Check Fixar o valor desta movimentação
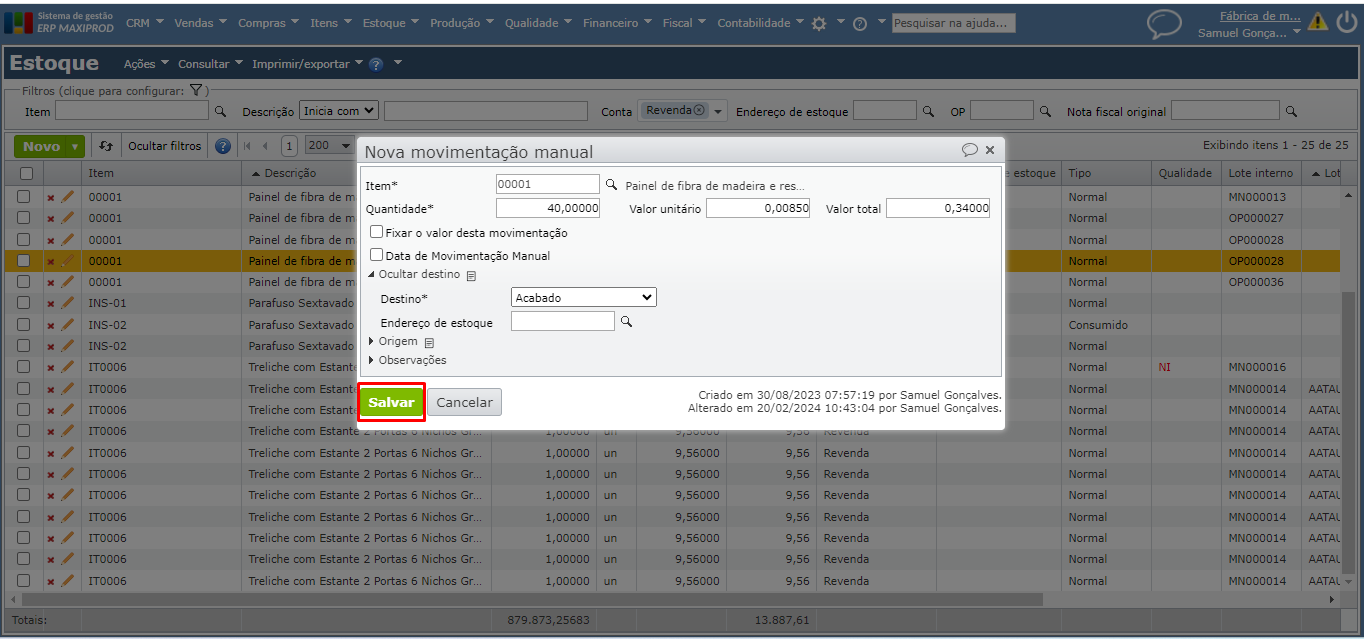The image size is (1364, 639). click(x=376, y=232)
